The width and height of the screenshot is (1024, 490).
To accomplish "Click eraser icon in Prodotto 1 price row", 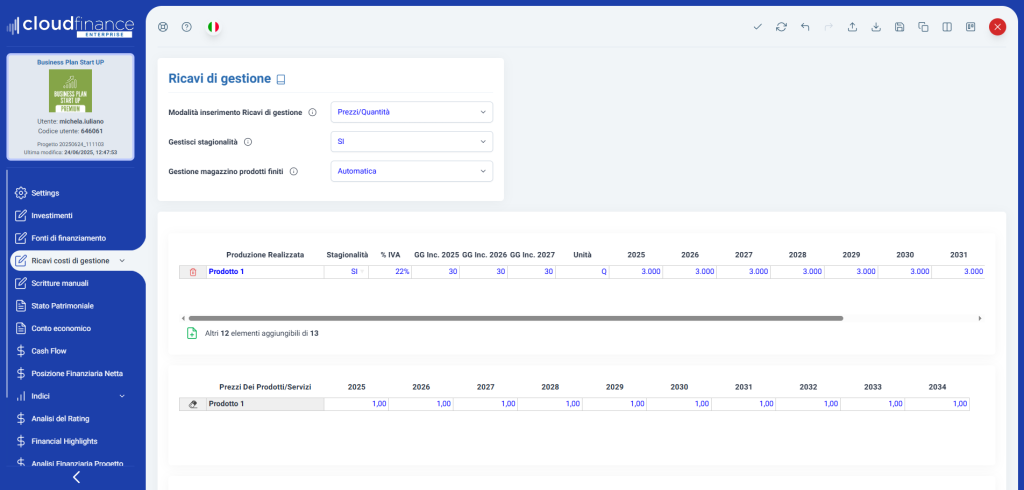I will coord(193,404).
